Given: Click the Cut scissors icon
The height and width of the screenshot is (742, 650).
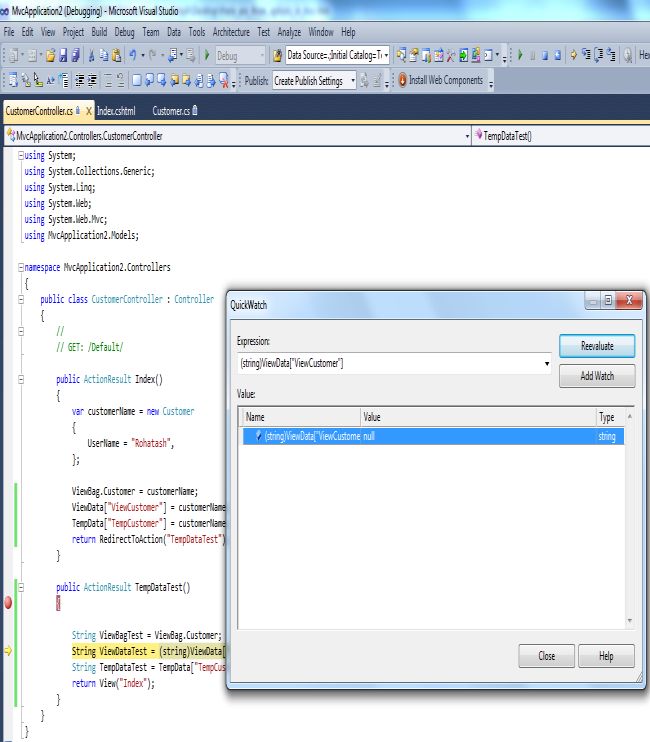Looking at the screenshot, I should pyautogui.click(x=91, y=55).
